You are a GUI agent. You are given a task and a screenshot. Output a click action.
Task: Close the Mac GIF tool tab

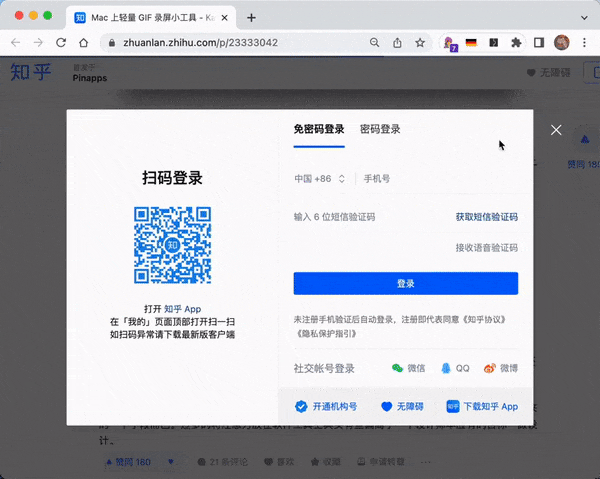225,18
